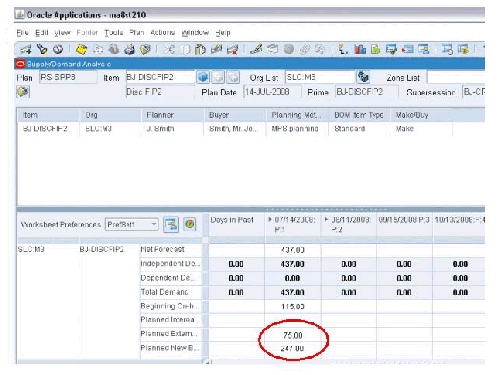Click the icon next to Org List field

363,77
